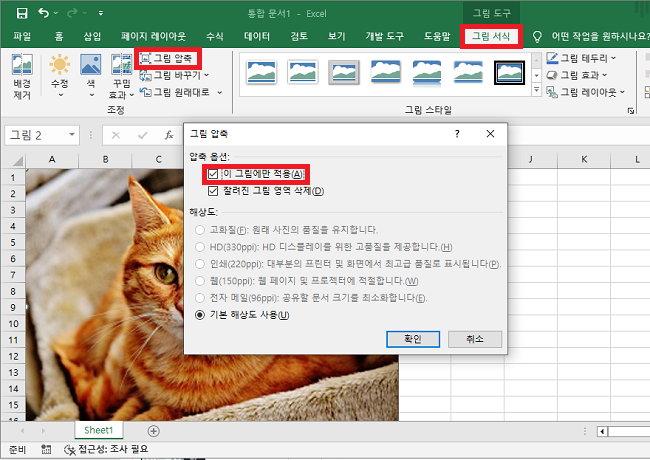Select the 그림 서식 tab
This screenshot has height=460, width=650.
[491, 36]
